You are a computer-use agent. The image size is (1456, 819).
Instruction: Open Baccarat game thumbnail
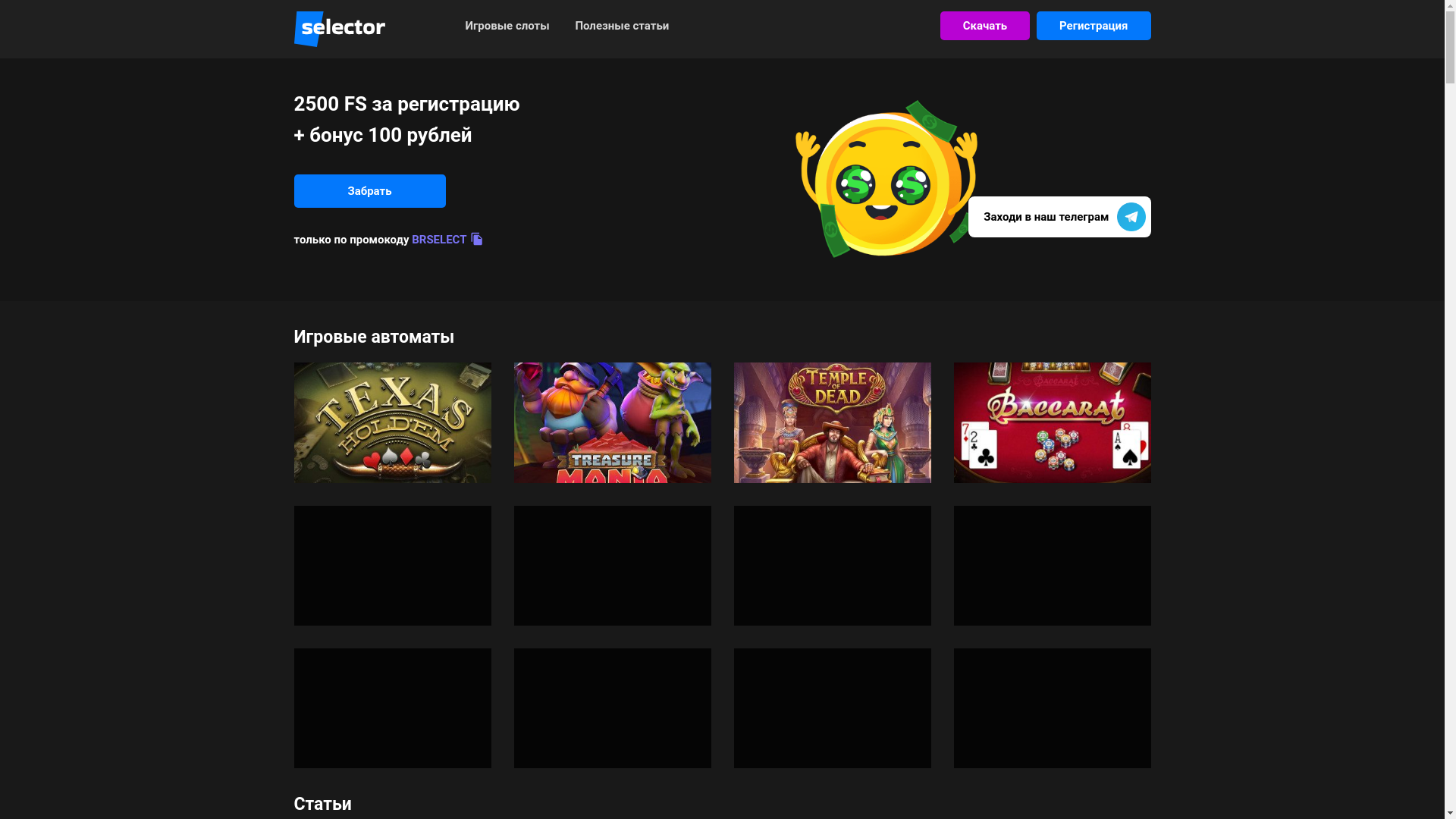[x=1052, y=422]
